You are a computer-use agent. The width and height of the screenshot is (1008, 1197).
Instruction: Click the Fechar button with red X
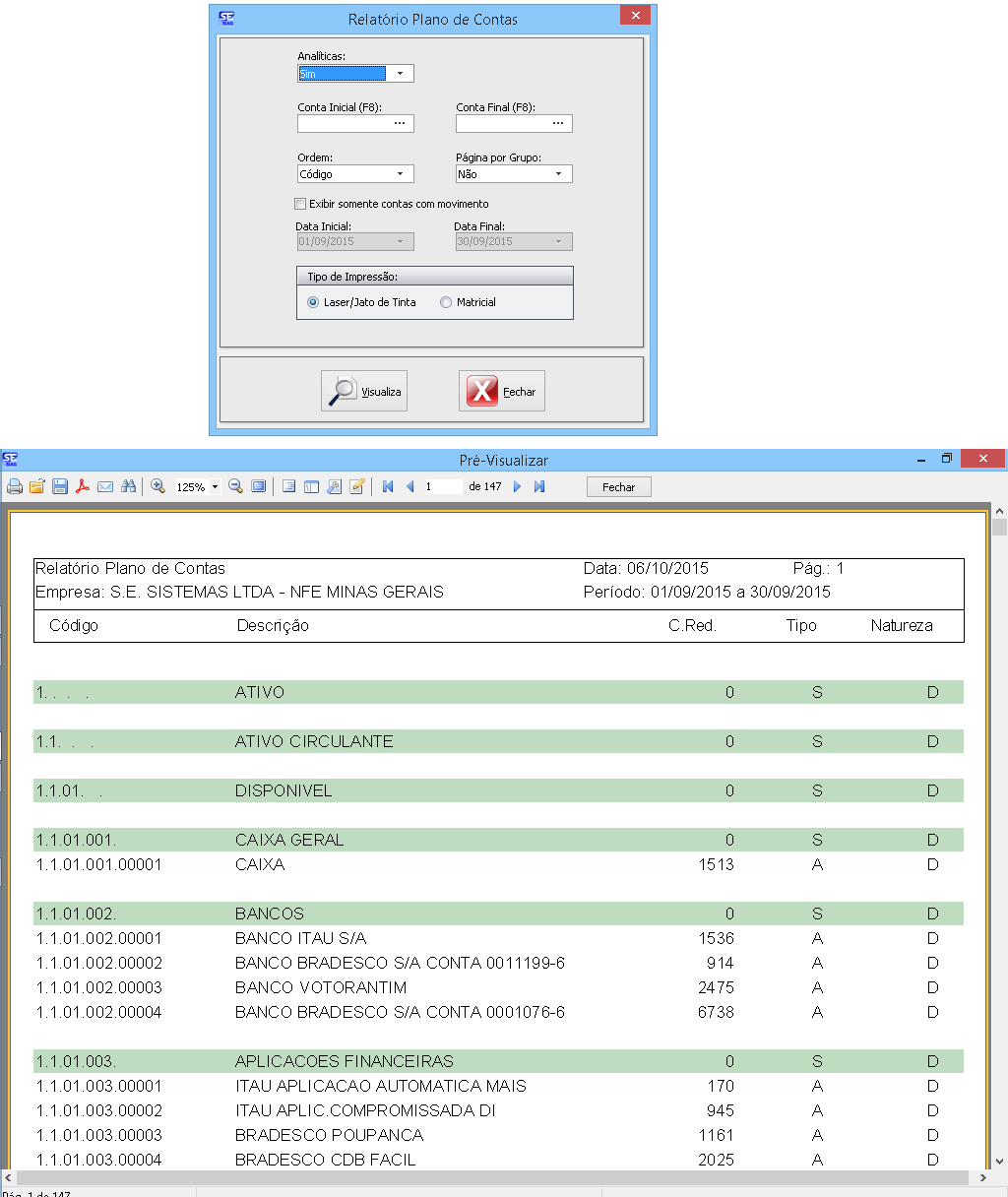502,391
